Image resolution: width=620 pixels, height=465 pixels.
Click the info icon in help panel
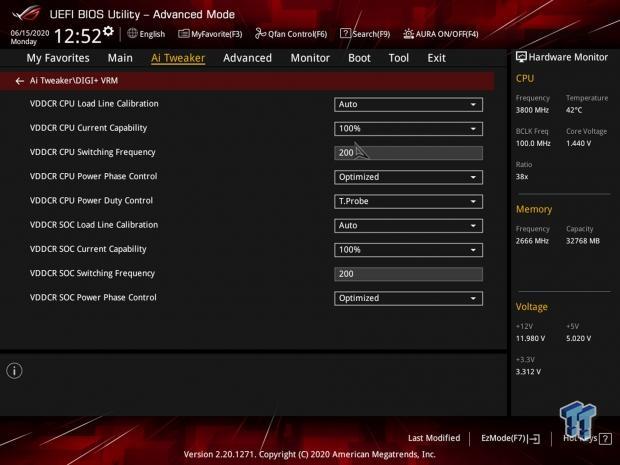click(14, 371)
